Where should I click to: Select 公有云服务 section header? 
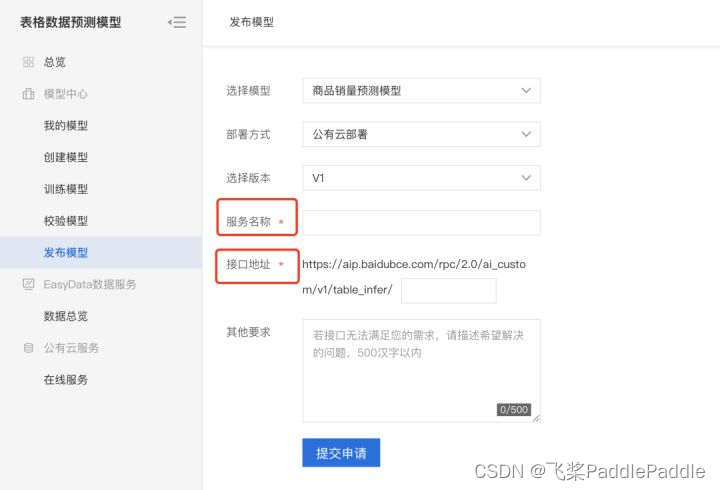coord(71,348)
